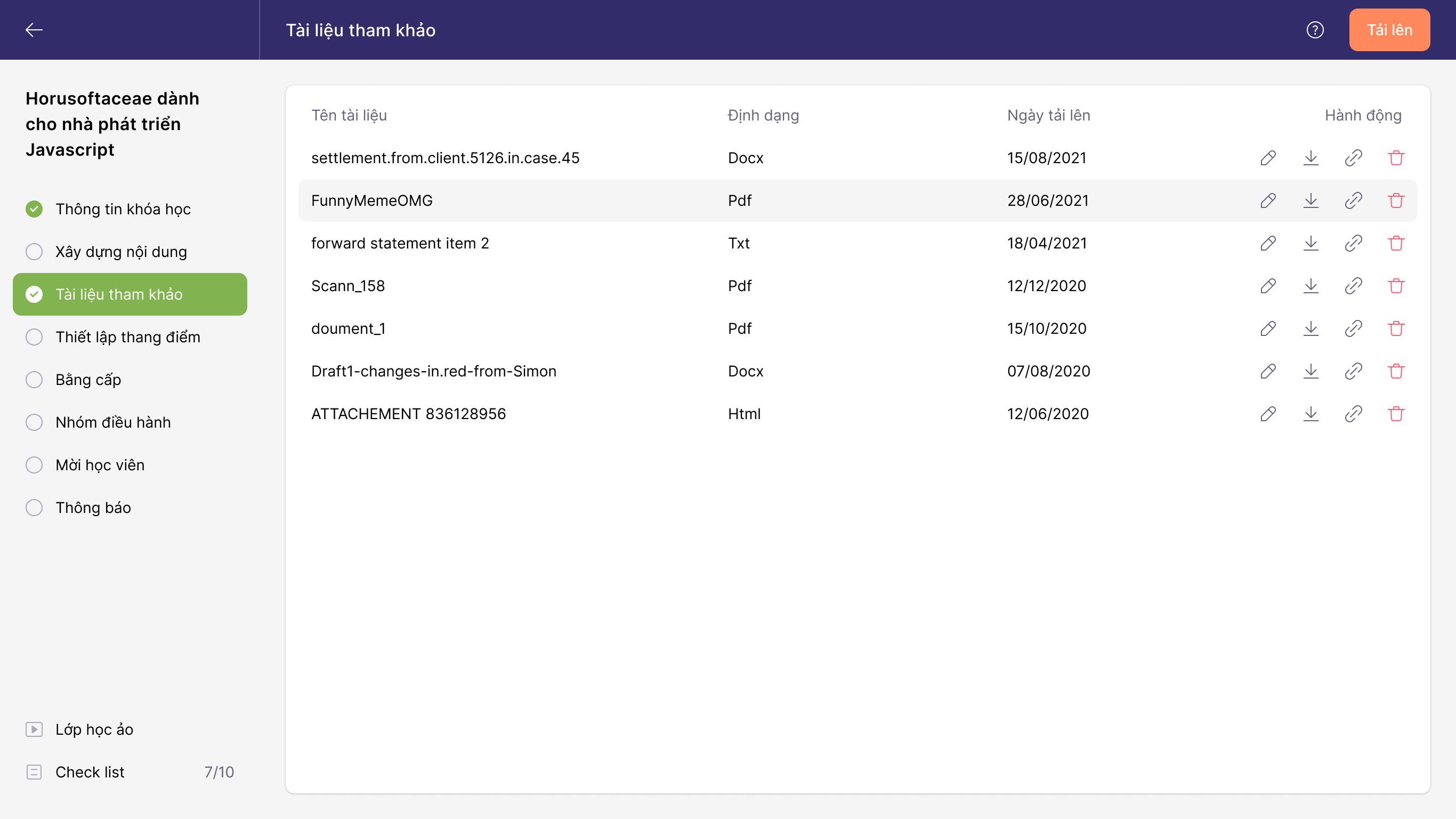
Task: Open Check list 7/10 link
Action: (x=91, y=772)
